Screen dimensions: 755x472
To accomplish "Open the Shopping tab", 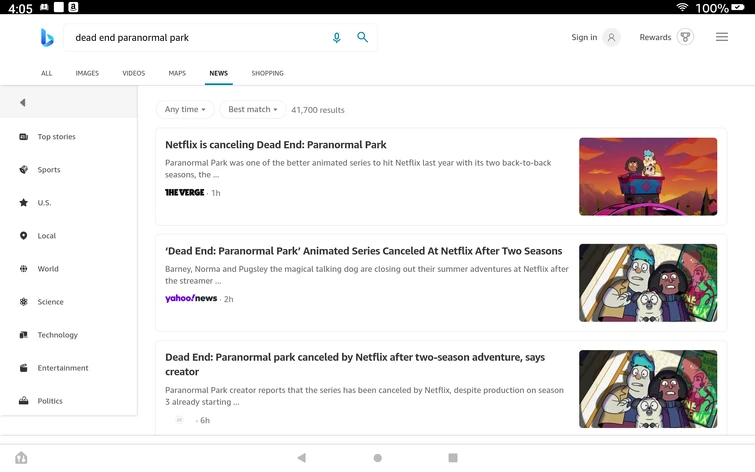I will [267, 73].
